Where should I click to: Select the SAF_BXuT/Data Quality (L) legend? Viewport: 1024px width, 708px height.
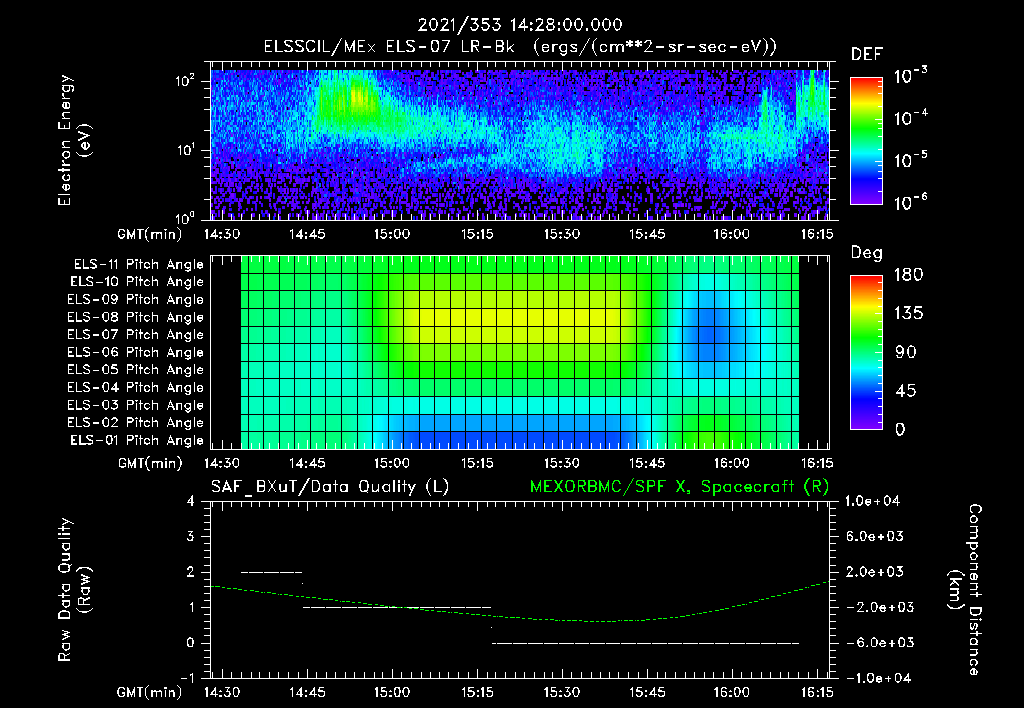tap(330, 487)
